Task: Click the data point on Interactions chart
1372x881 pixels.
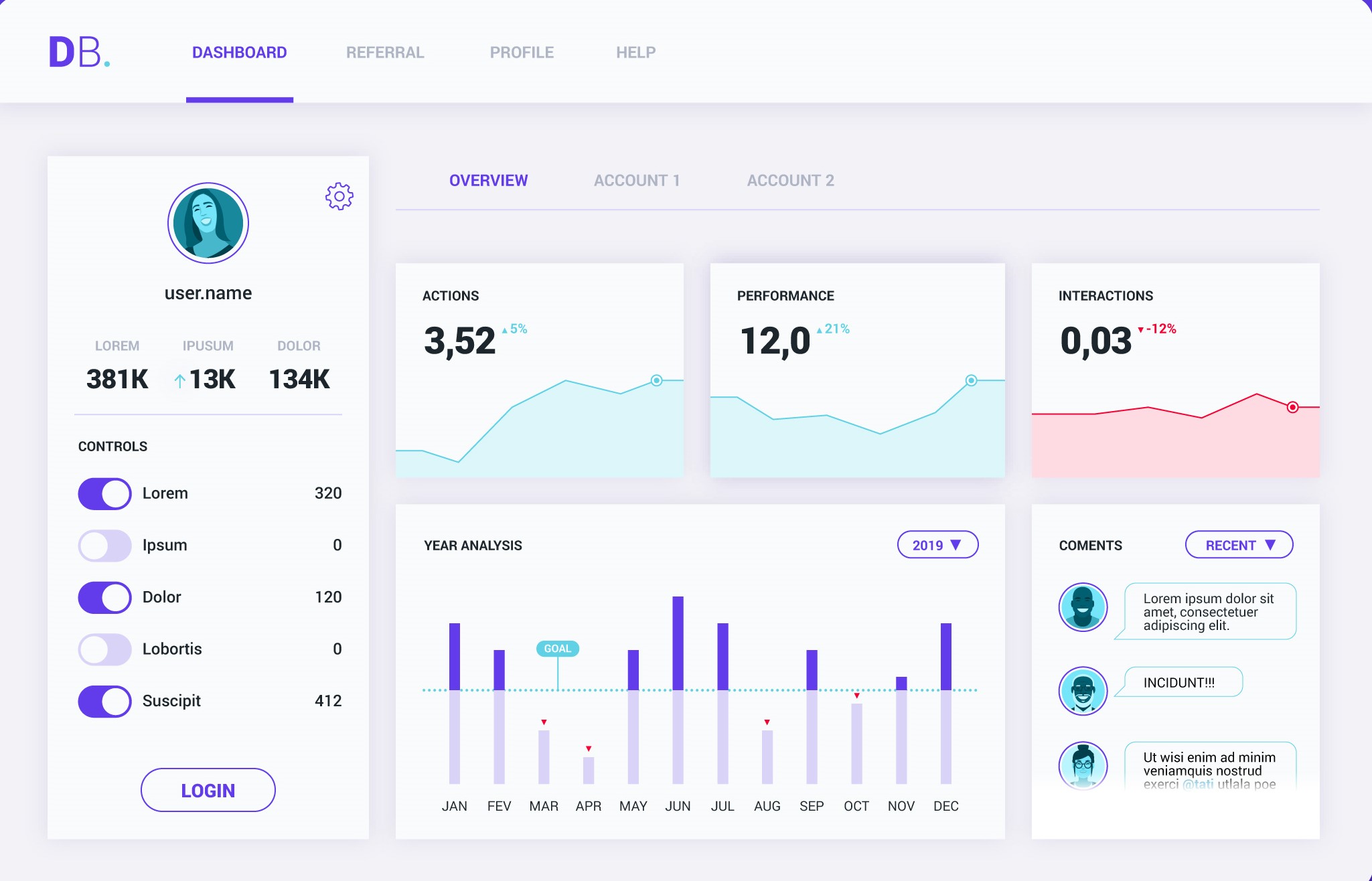Action: (1292, 406)
